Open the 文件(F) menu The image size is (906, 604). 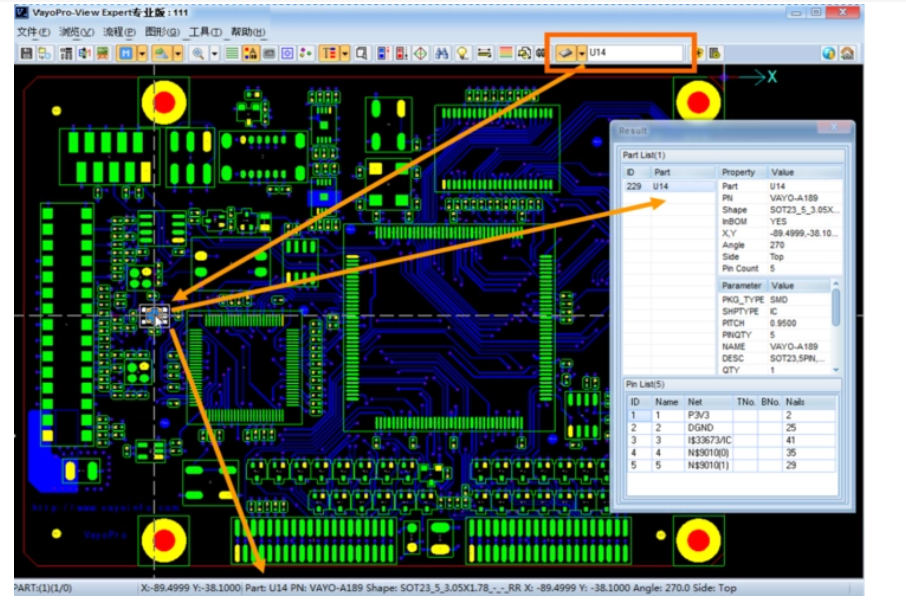[x=33, y=32]
